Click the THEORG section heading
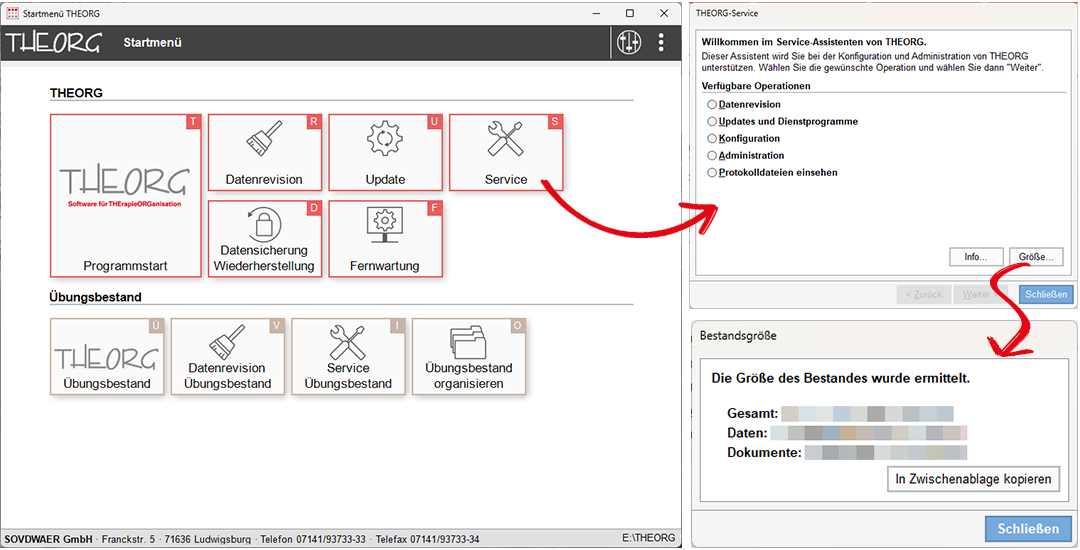The image size is (1080, 550). coord(76,93)
